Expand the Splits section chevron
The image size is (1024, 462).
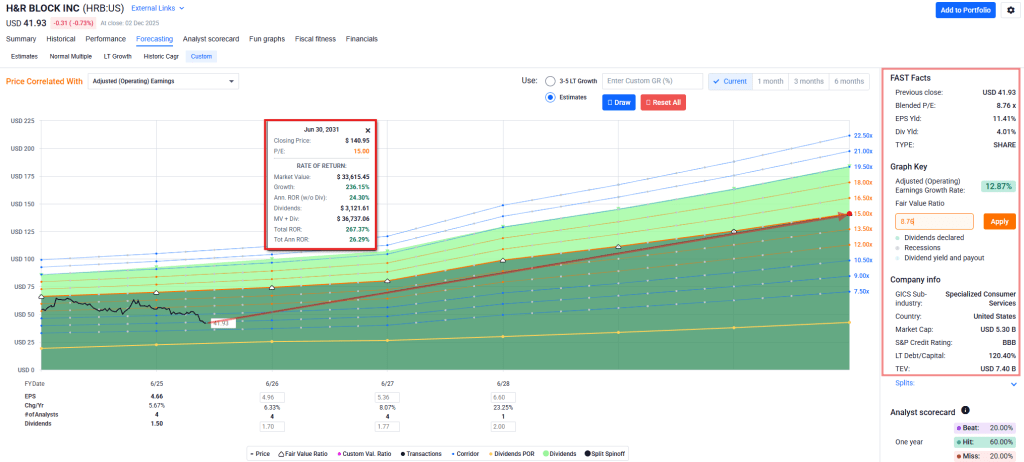click(x=1013, y=383)
